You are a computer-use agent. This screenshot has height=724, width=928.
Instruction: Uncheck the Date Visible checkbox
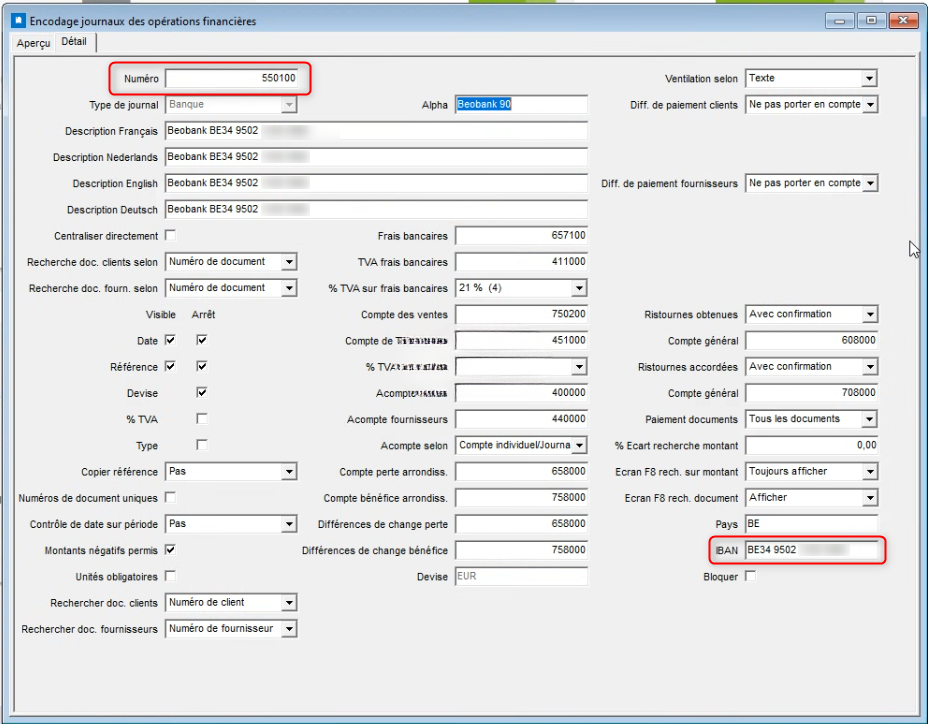170,340
